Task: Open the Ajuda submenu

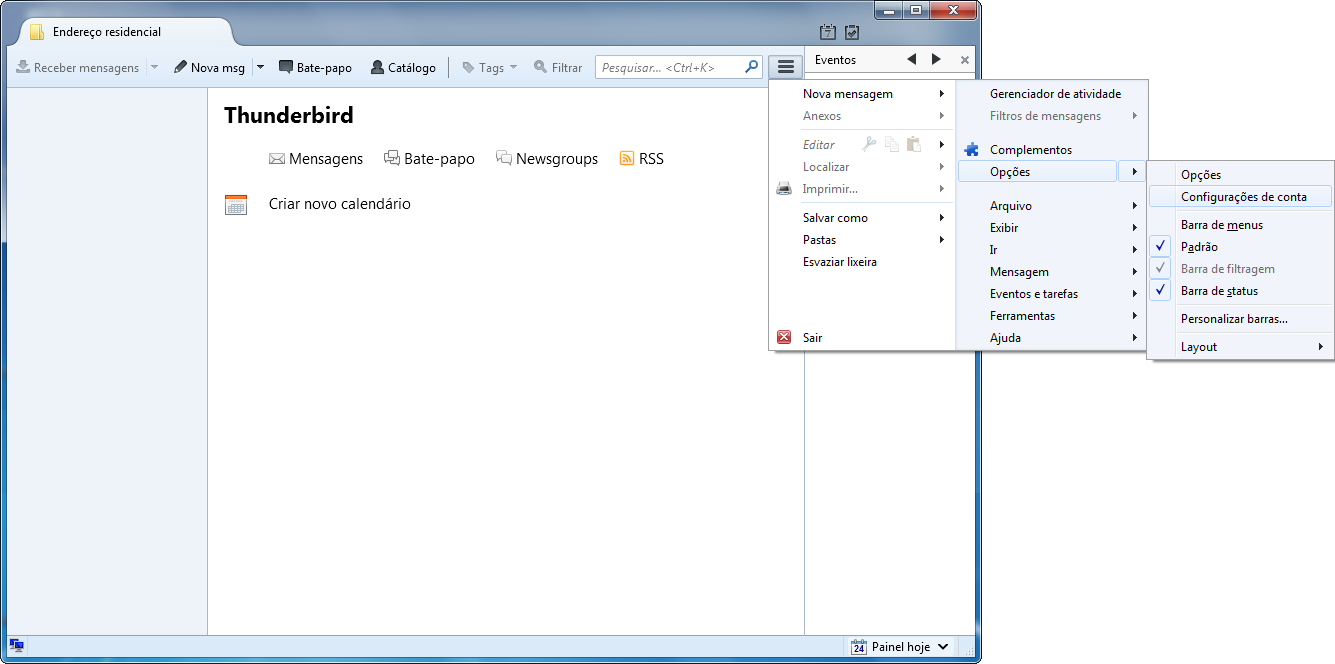Action: (1052, 338)
